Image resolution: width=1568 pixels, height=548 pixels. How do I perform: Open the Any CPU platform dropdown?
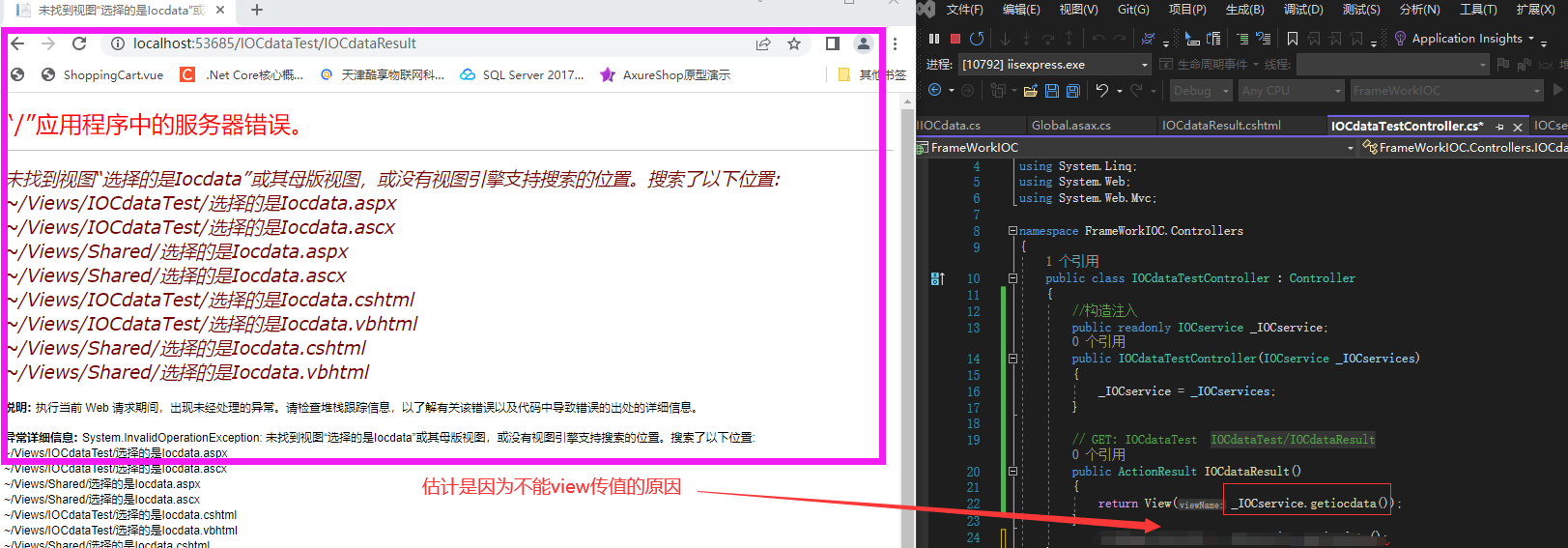[1292, 90]
